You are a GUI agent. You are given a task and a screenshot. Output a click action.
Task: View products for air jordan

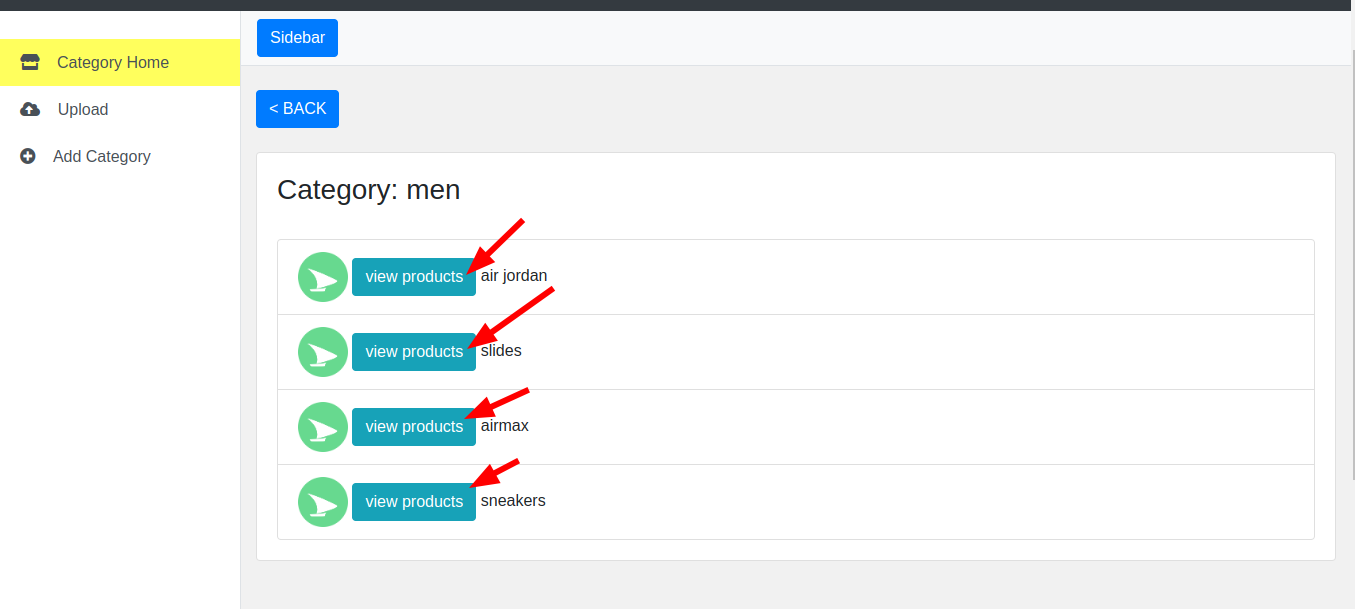(x=413, y=277)
